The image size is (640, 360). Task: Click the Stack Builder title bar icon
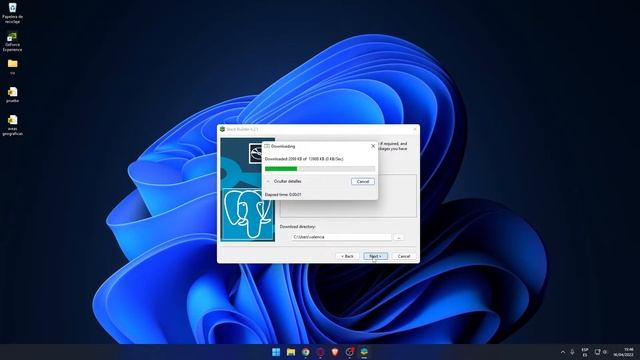222,129
